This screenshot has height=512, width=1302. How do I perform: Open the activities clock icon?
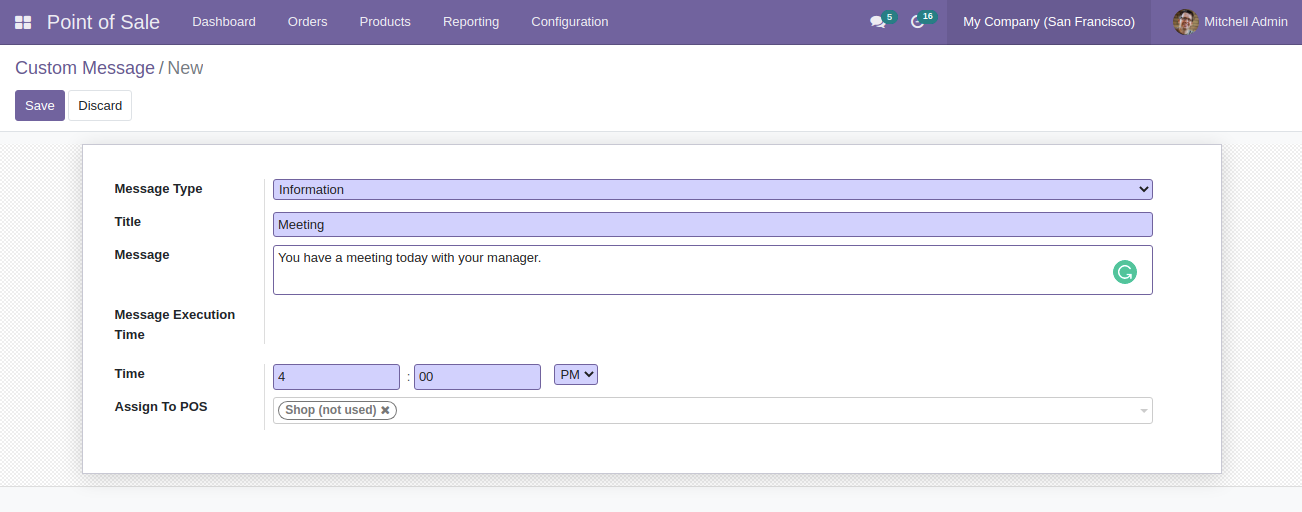tap(917, 22)
